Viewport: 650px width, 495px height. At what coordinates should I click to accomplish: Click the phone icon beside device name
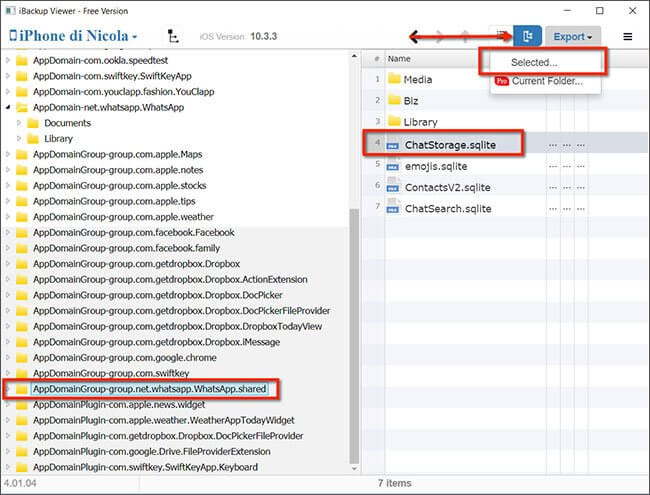coord(13,36)
